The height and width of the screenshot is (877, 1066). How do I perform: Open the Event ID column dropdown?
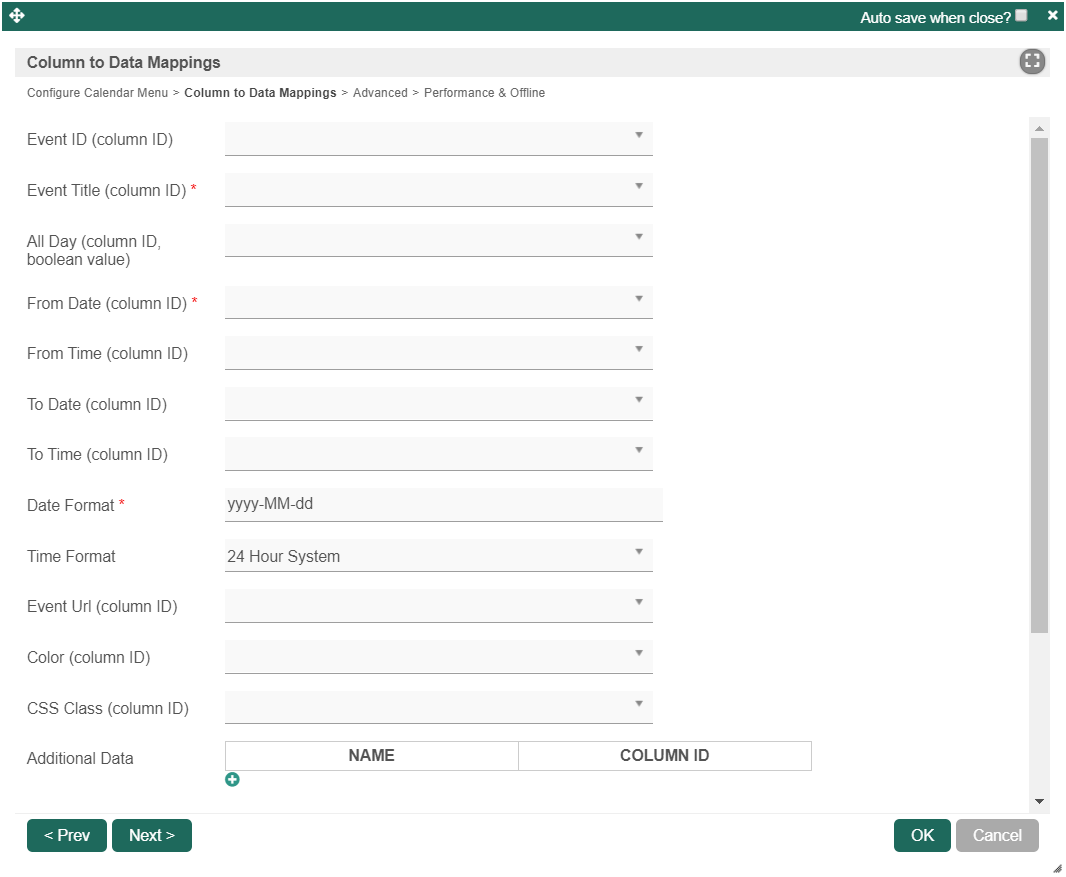coord(438,139)
